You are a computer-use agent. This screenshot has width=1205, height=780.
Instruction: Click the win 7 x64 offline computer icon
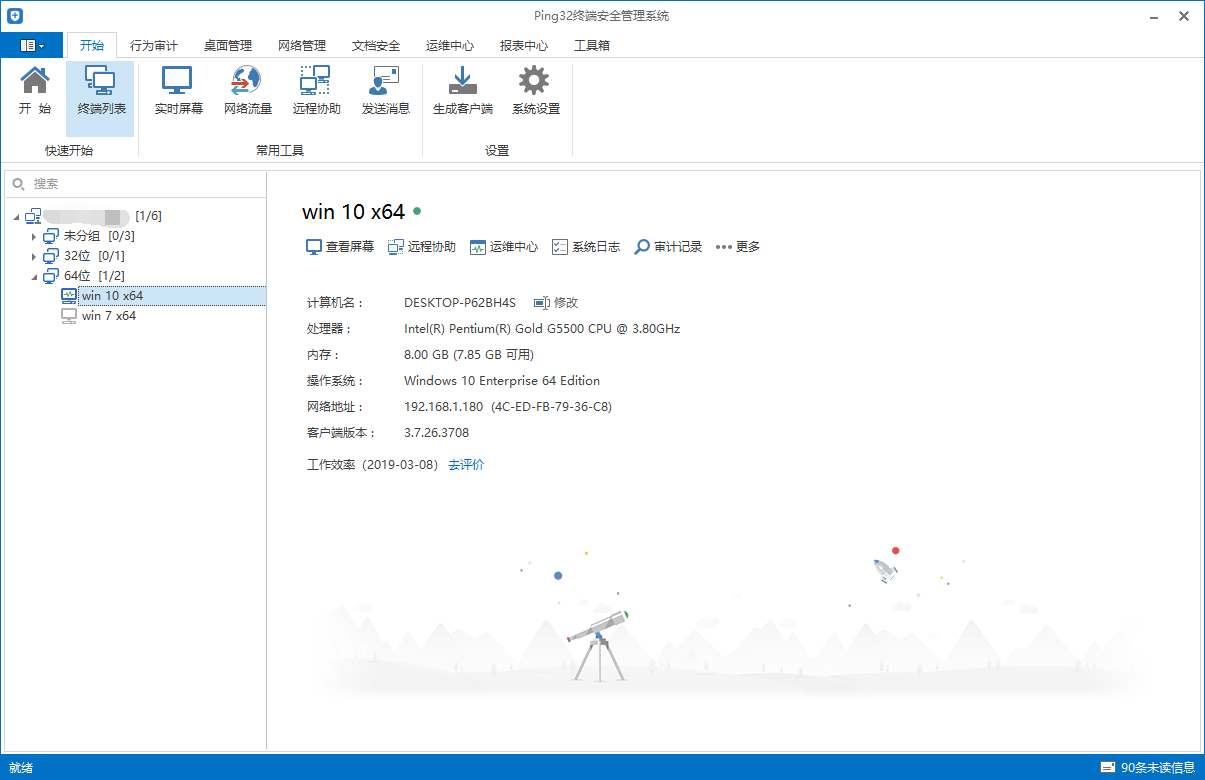coord(69,316)
